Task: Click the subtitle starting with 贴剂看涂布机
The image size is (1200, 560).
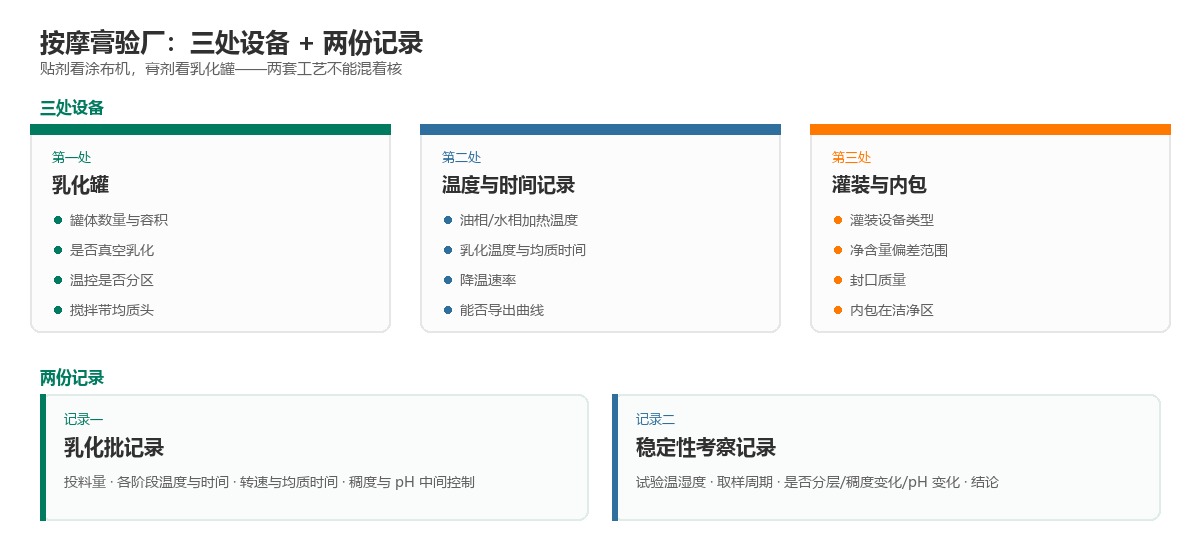Action: pyautogui.click(x=221, y=70)
